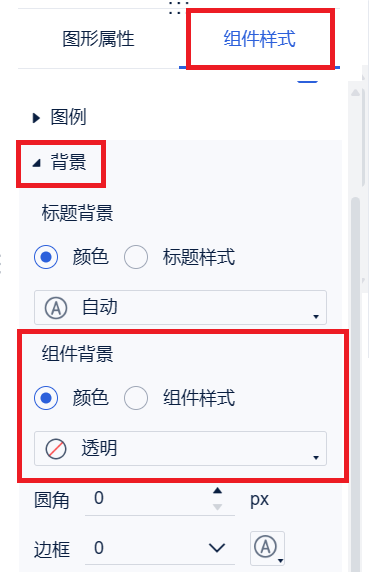Expand the 图例 section arrow

pos(36,118)
